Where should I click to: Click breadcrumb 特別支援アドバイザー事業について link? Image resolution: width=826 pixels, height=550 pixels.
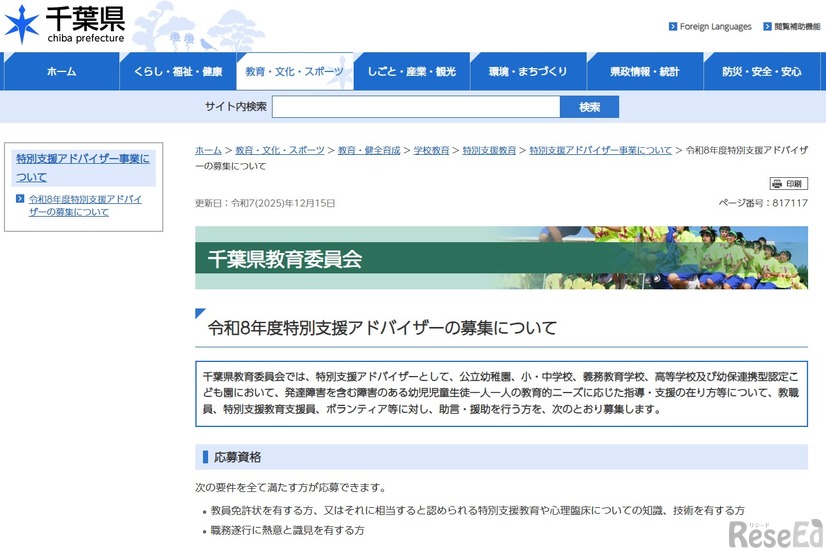601,150
